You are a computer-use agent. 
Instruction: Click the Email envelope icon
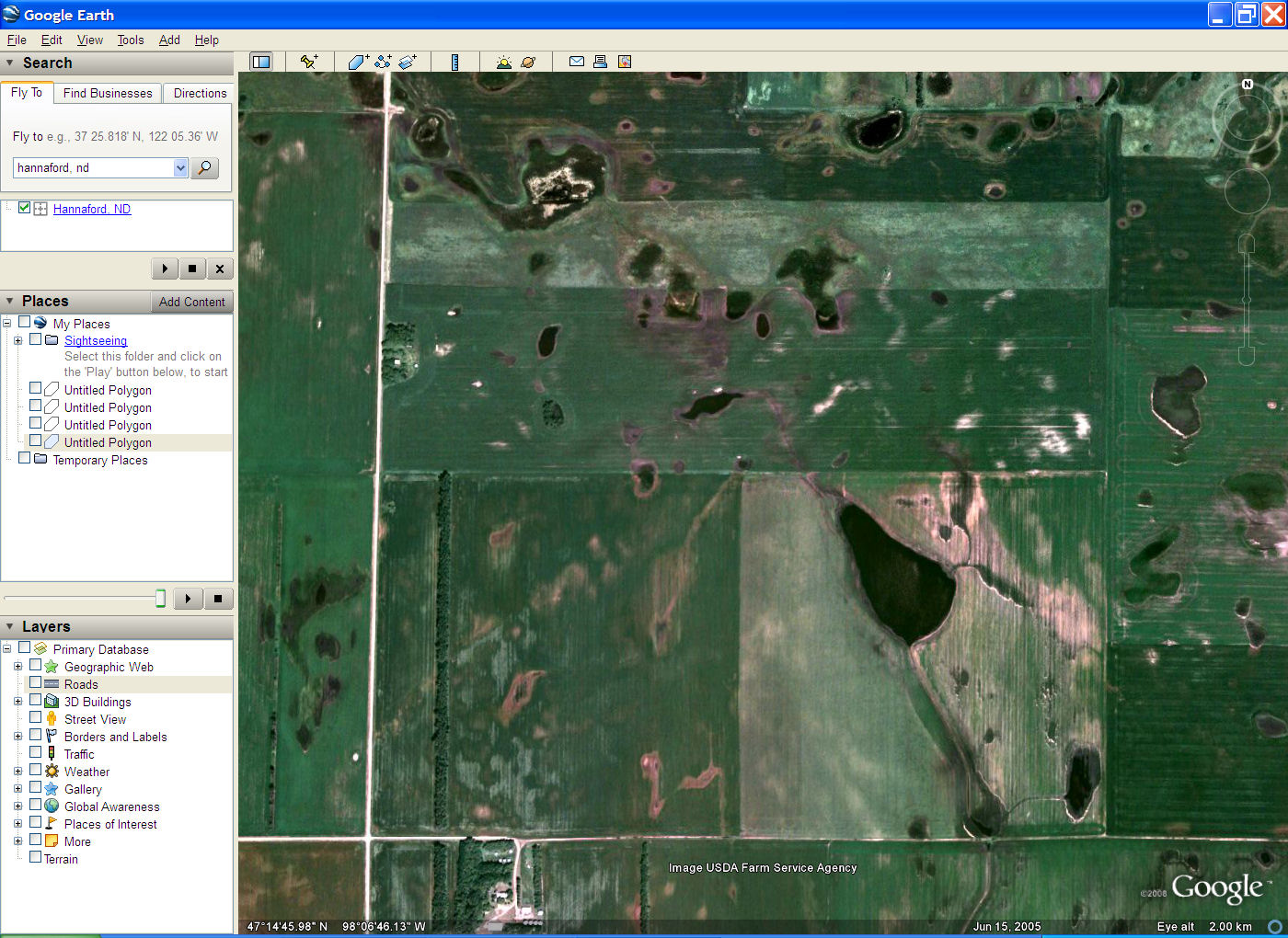click(x=577, y=62)
